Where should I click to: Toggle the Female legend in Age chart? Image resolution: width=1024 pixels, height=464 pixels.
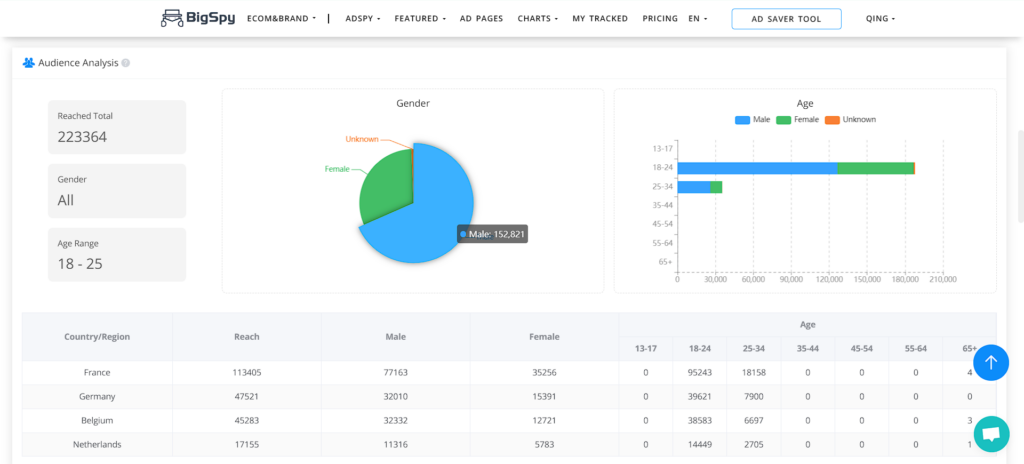(x=797, y=120)
